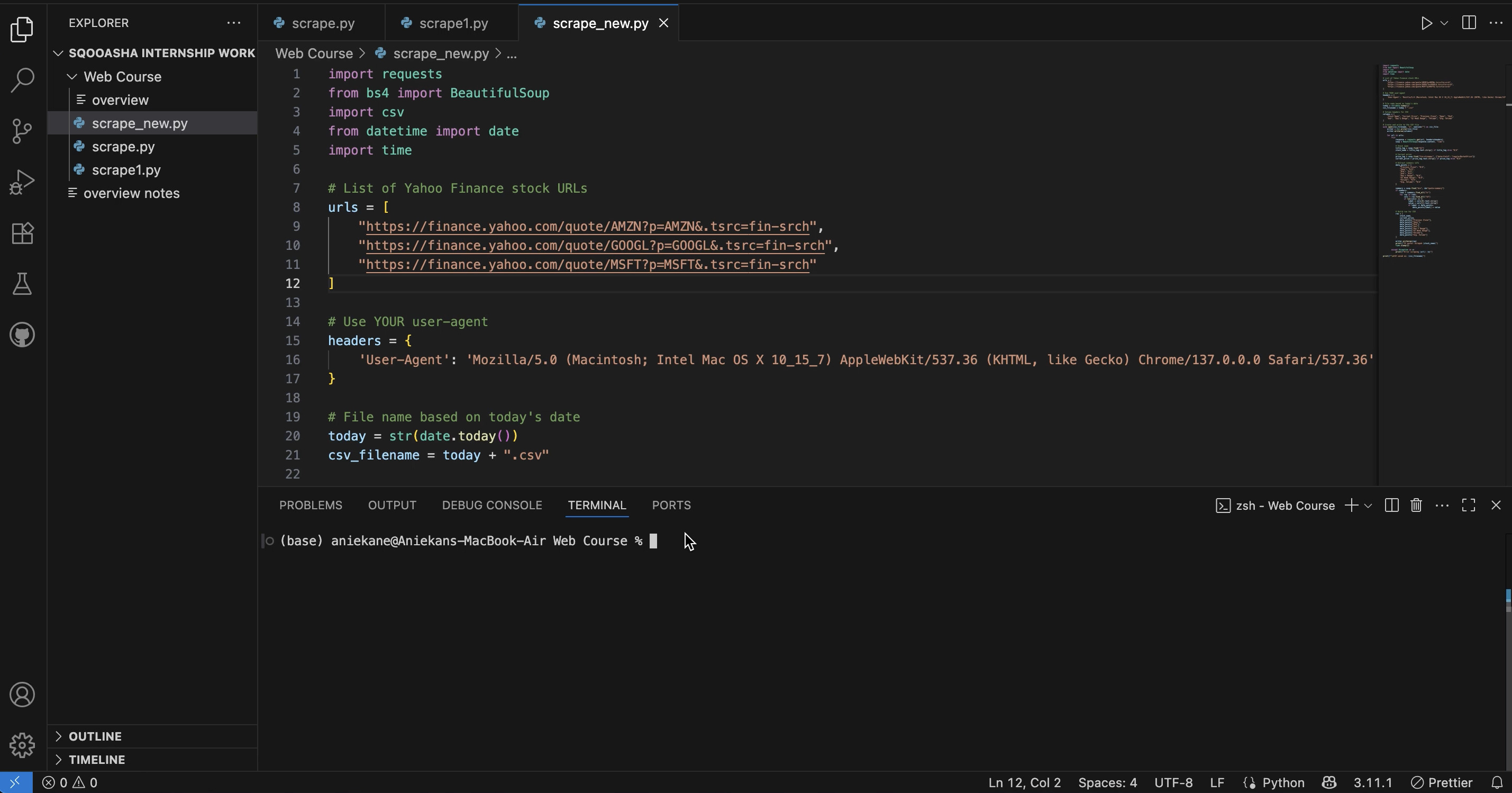The image size is (1512, 793).
Task: Open the terminal profile dropdown chevron
Action: (x=1367, y=505)
